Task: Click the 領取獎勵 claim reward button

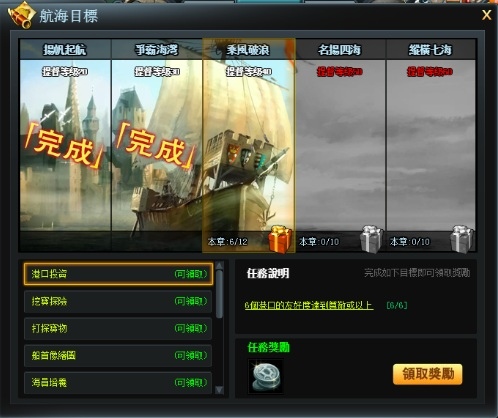Action: tap(428, 374)
